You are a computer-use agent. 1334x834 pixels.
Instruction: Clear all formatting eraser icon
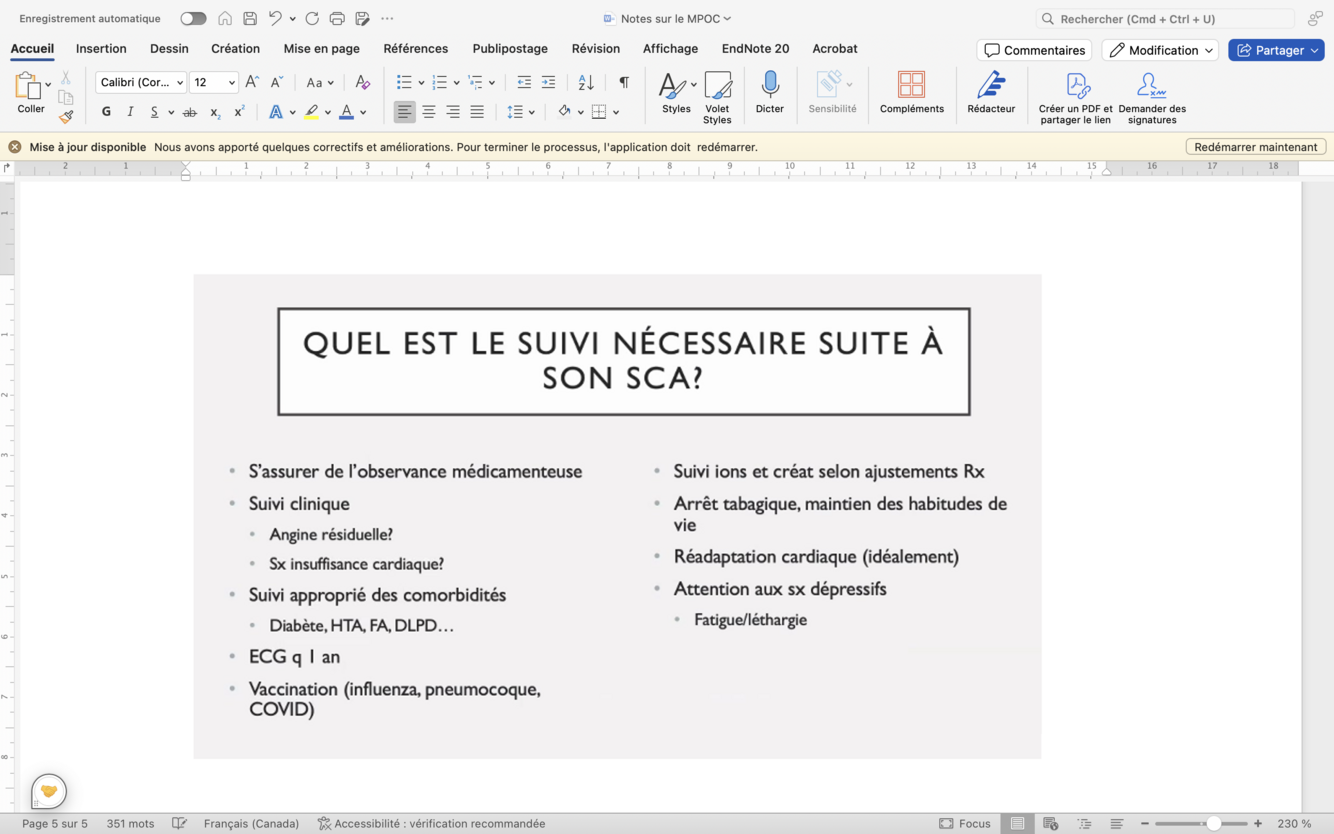pos(362,82)
